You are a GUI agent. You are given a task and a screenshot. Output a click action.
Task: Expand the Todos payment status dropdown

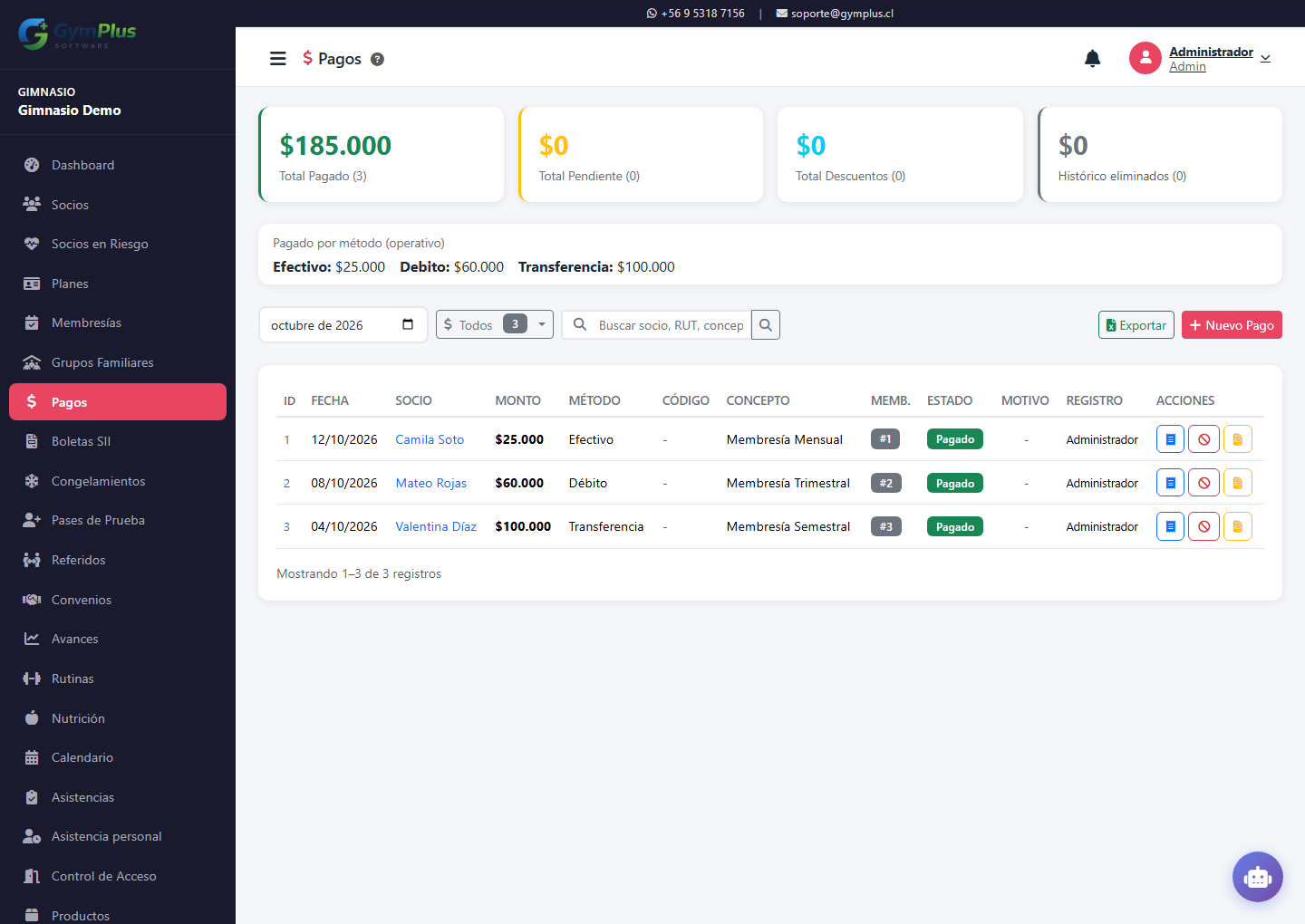click(495, 324)
